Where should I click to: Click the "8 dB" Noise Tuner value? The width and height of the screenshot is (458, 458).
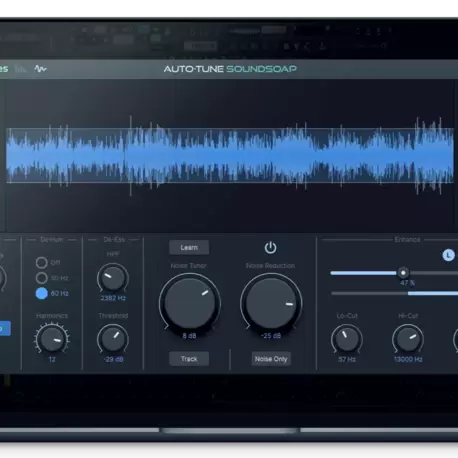(x=189, y=336)
